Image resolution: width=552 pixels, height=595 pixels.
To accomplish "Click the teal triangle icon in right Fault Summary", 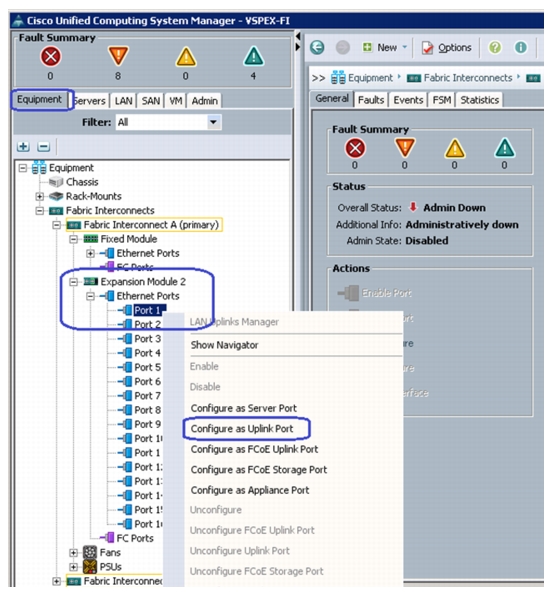I will (505, 148).
